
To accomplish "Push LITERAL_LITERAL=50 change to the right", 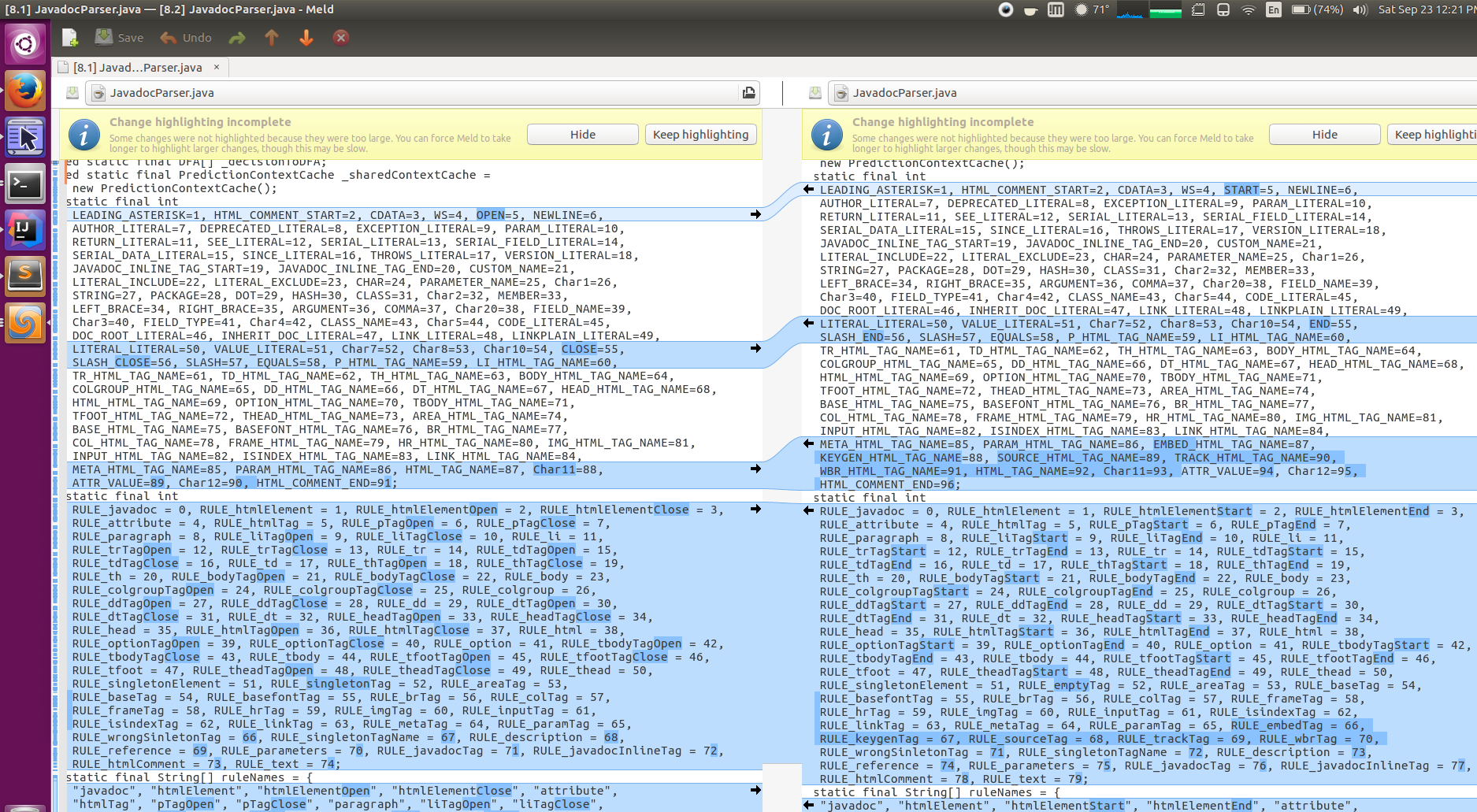I will (x=755, y=348).
